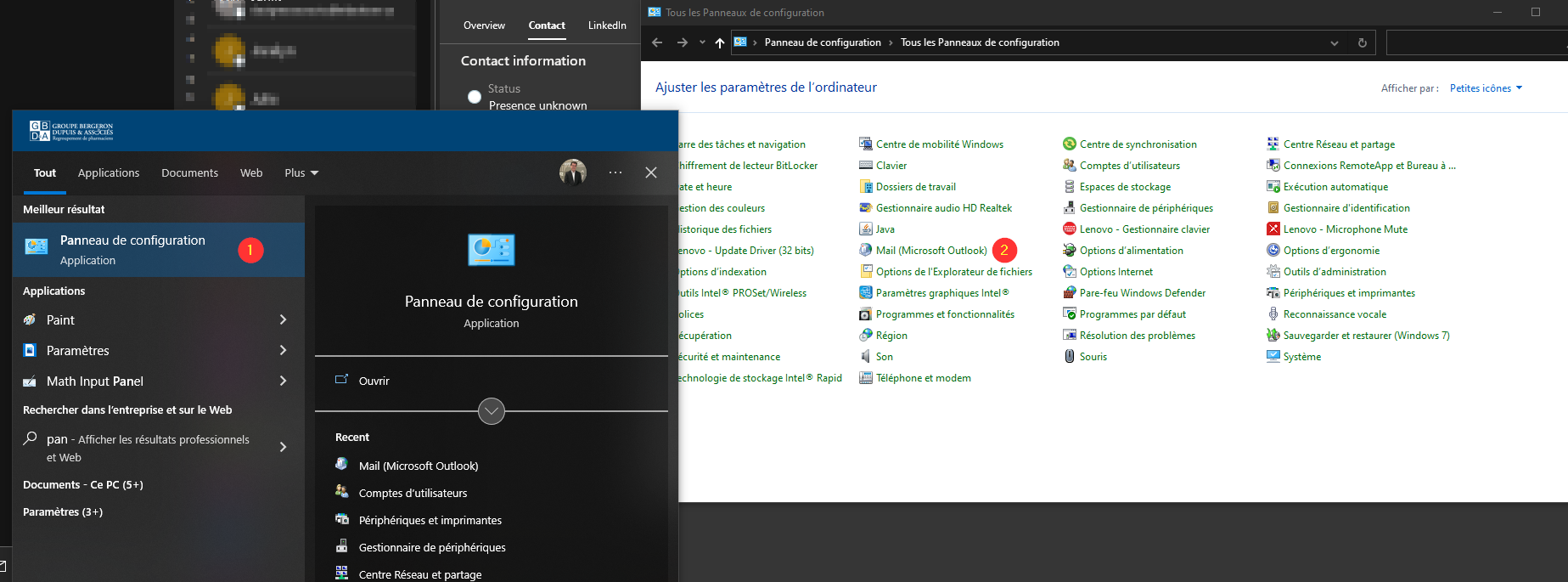The image size is (1568, 582).
Task: Open Options Internet item
Action: pos(1108,272)
